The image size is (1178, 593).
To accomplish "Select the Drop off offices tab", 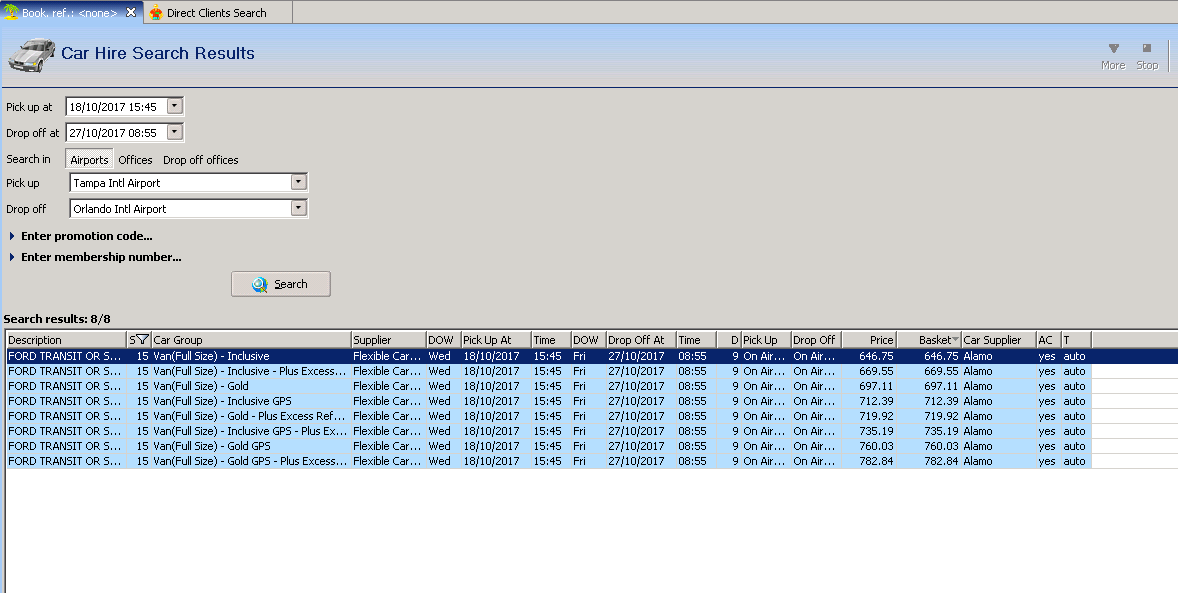I will point(201,159).
